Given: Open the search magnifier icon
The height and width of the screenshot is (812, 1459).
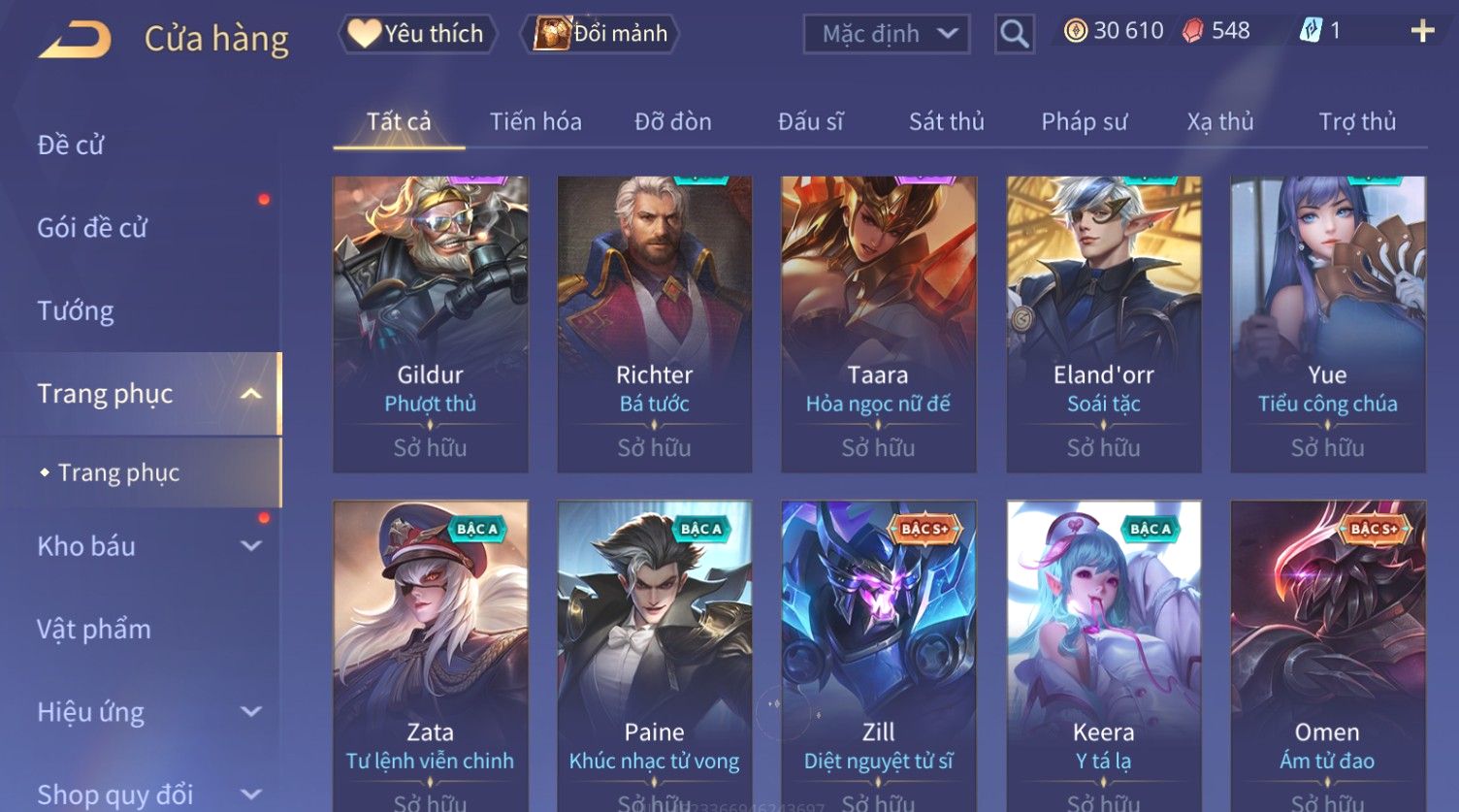Looking at the screenshot, I should [x=1014, y=34].
